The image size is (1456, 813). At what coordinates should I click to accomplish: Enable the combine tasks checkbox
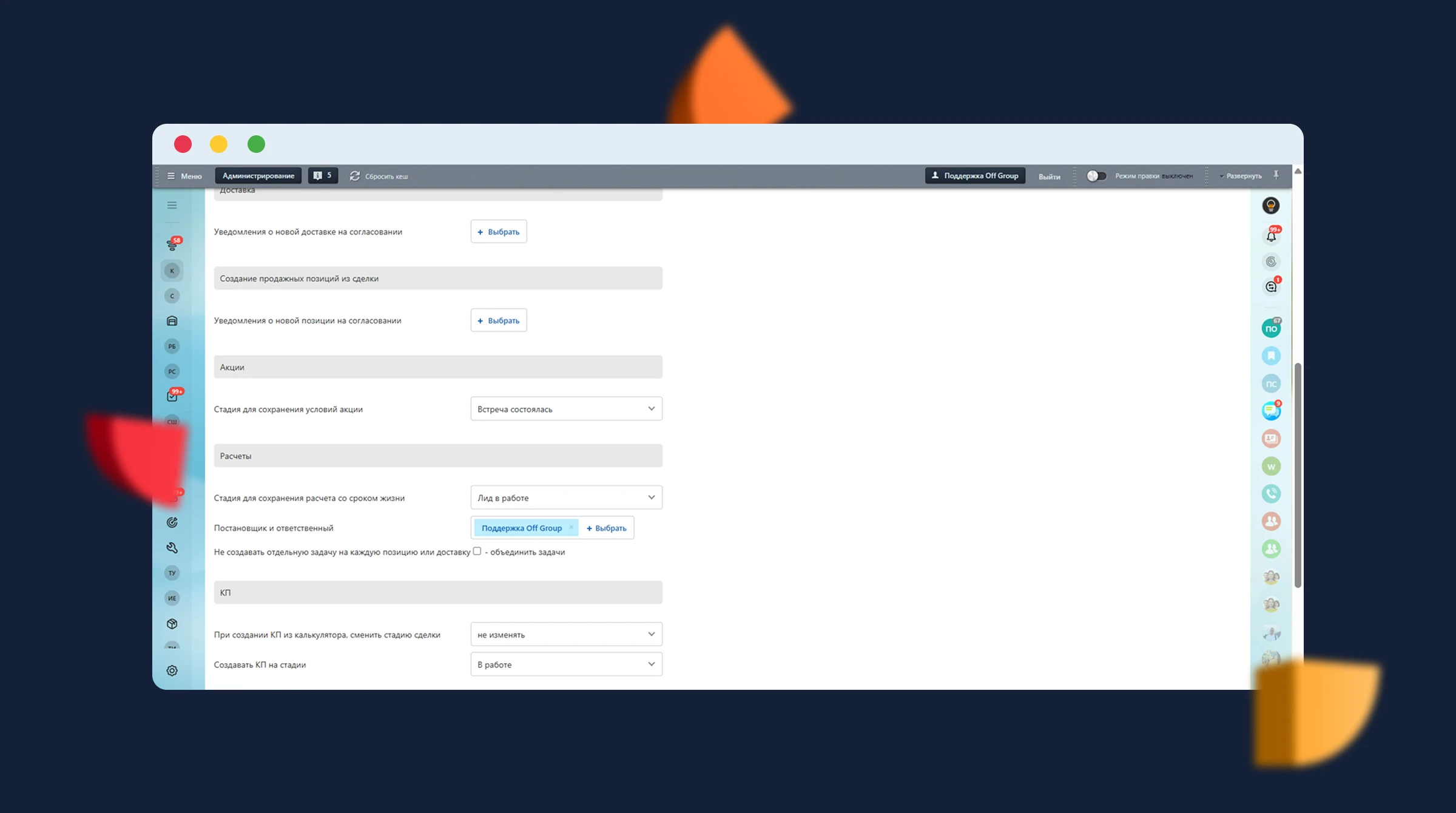click(x=477, y=552)
